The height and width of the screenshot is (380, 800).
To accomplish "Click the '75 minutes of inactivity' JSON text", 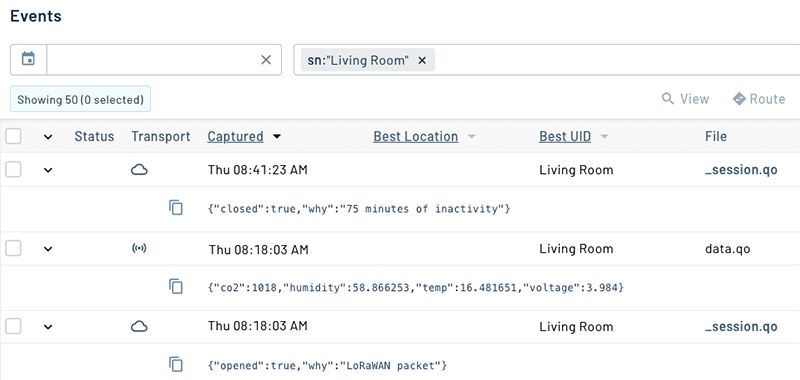I will pyautogui.click(x=359, y=209).
